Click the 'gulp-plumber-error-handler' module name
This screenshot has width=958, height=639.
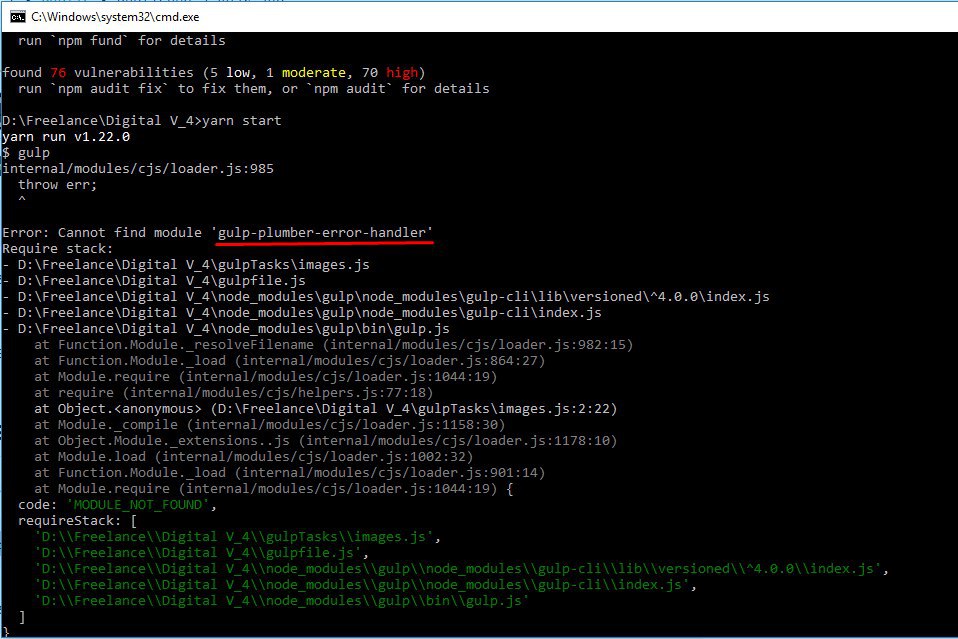(x=326, y=233)
